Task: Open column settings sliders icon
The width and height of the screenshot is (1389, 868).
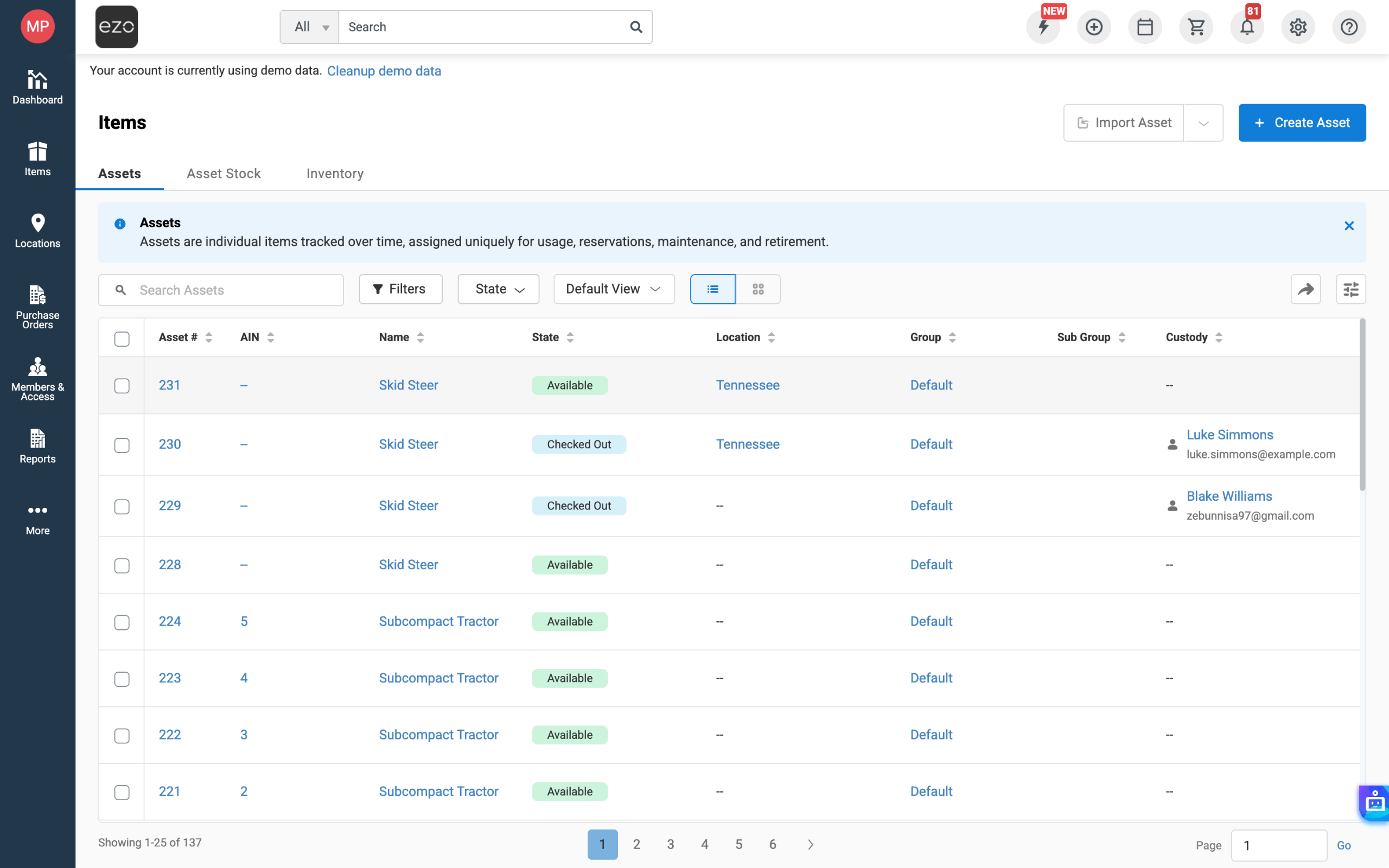Action: coord(1350,289)
